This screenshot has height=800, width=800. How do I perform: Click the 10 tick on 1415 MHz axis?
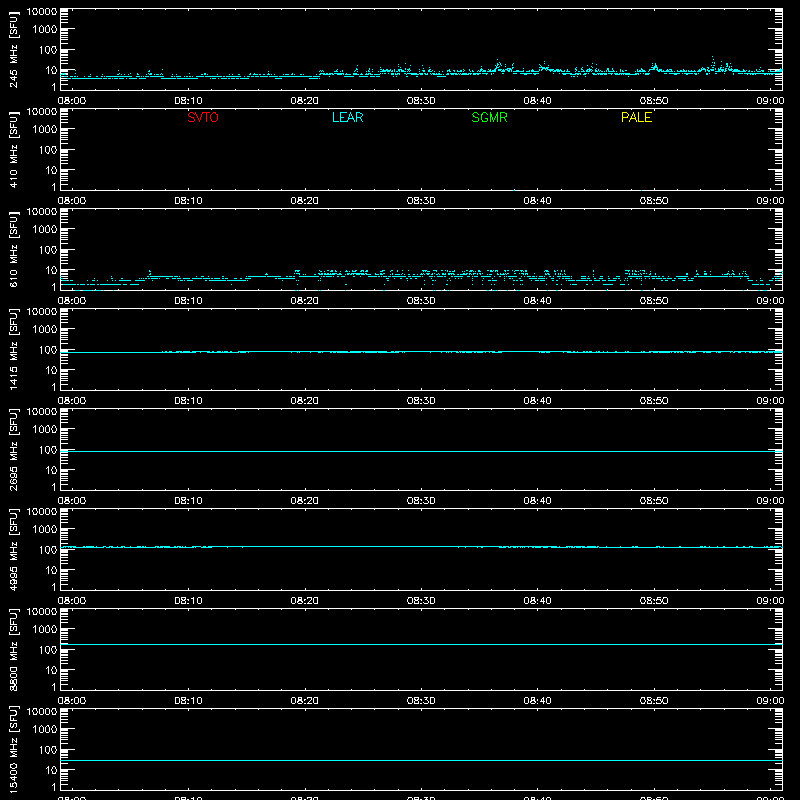point(51,370)
